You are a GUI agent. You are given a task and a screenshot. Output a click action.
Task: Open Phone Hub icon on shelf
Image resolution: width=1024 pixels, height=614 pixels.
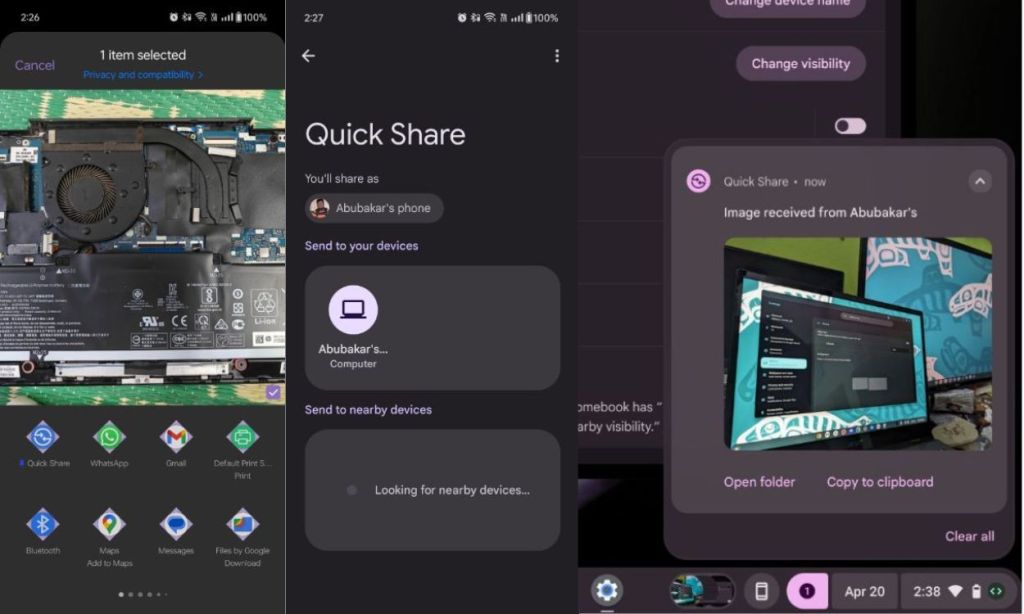coord(761,591)
